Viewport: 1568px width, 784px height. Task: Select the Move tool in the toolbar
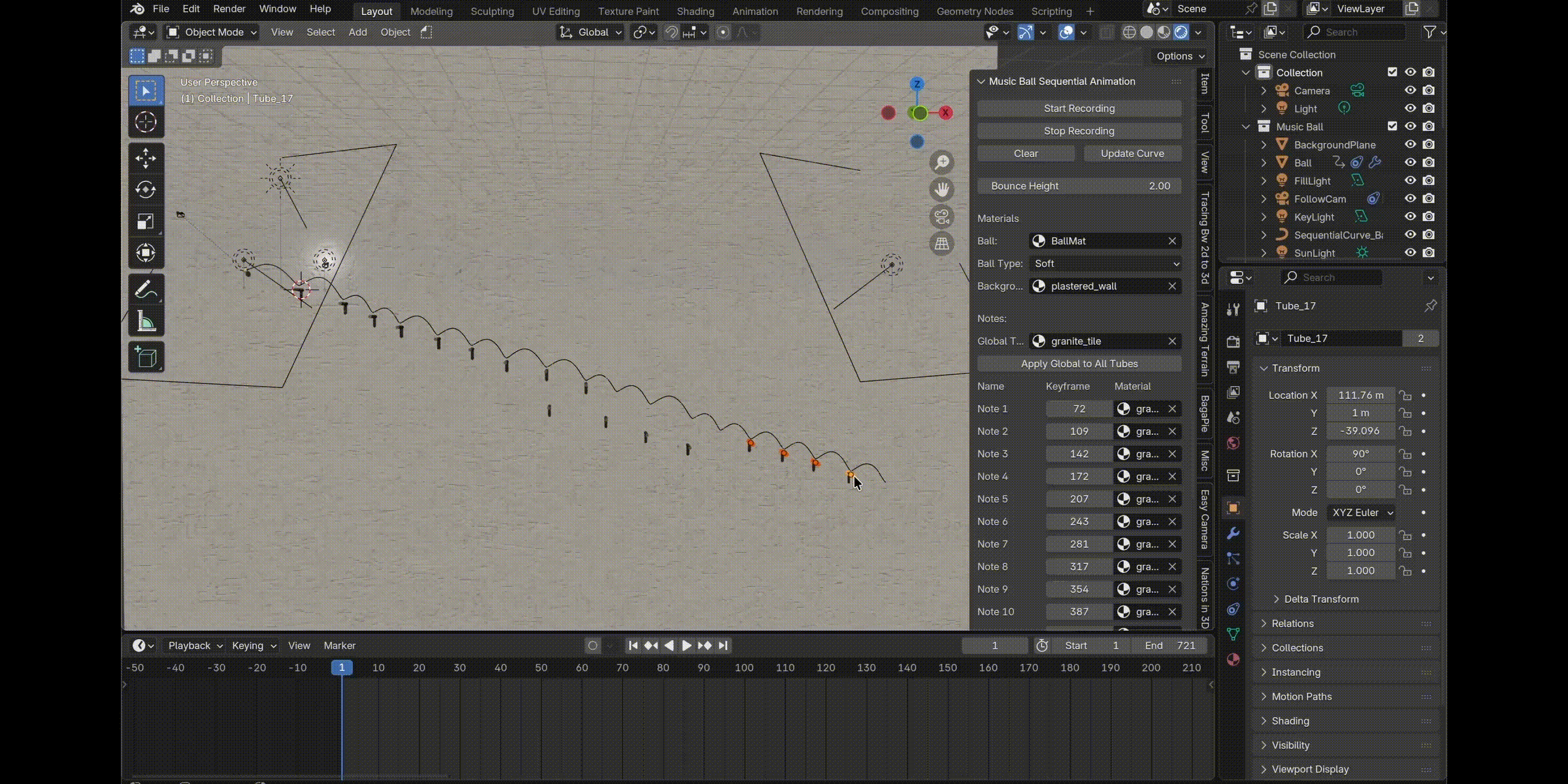(146, 158)
